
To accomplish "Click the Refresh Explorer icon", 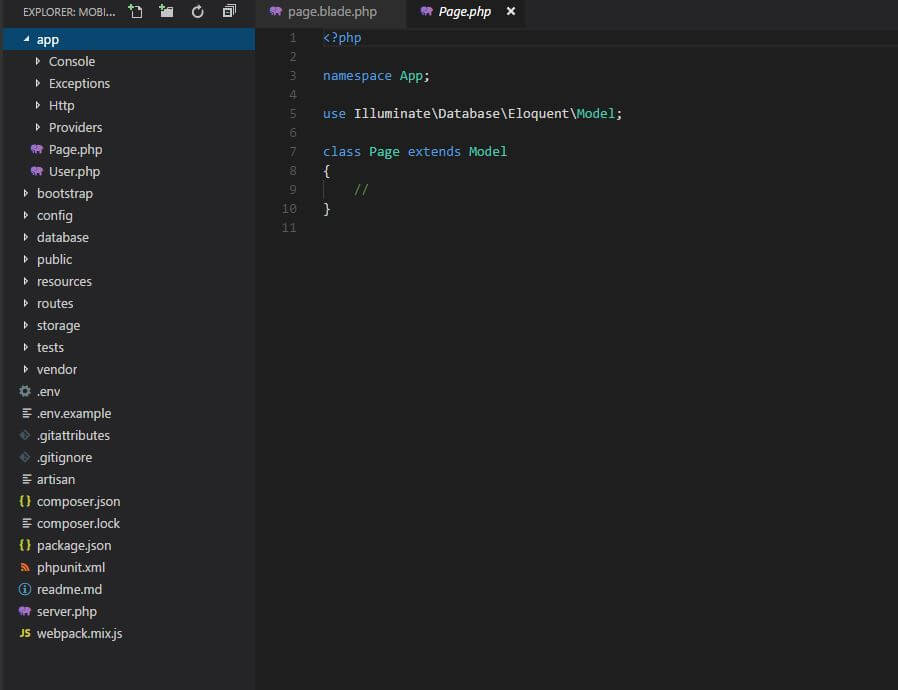I will click(x=198, y=11).
